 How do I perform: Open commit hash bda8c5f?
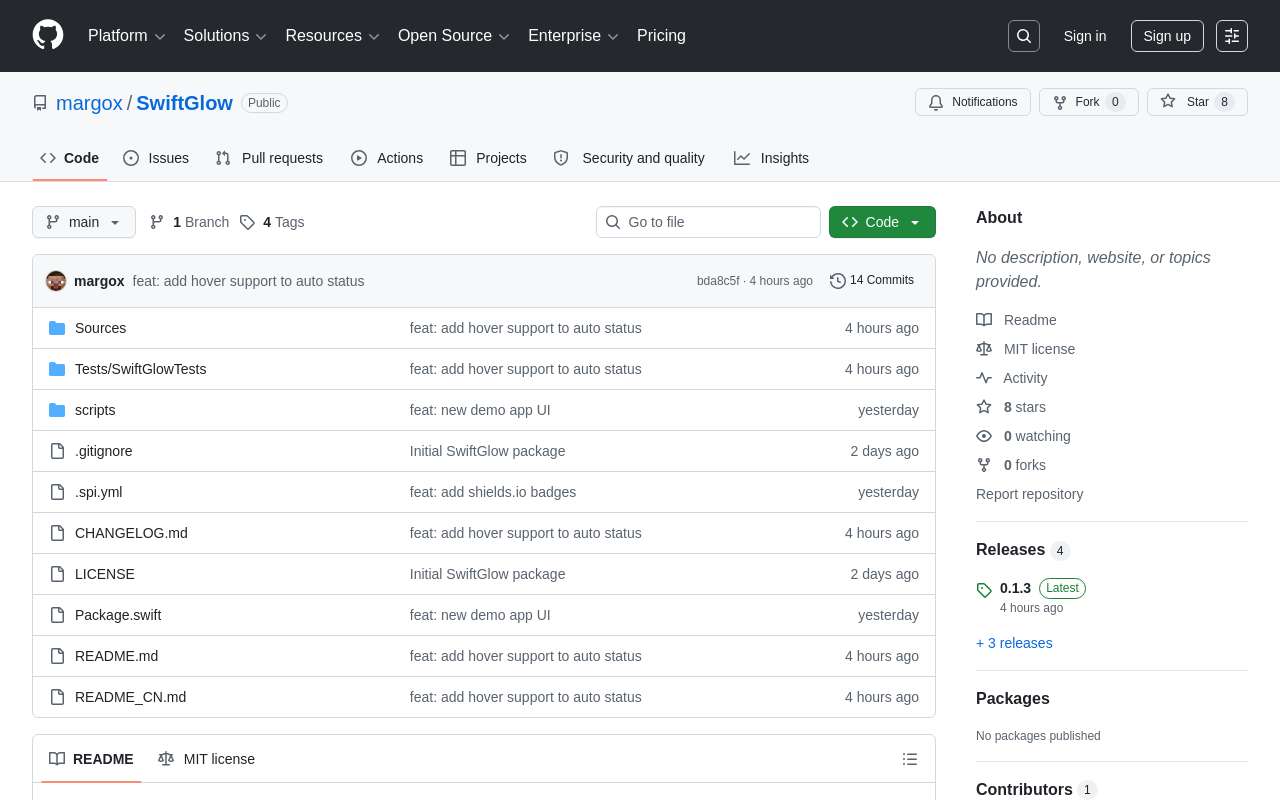pyautogui.click(x=718, y=281)
